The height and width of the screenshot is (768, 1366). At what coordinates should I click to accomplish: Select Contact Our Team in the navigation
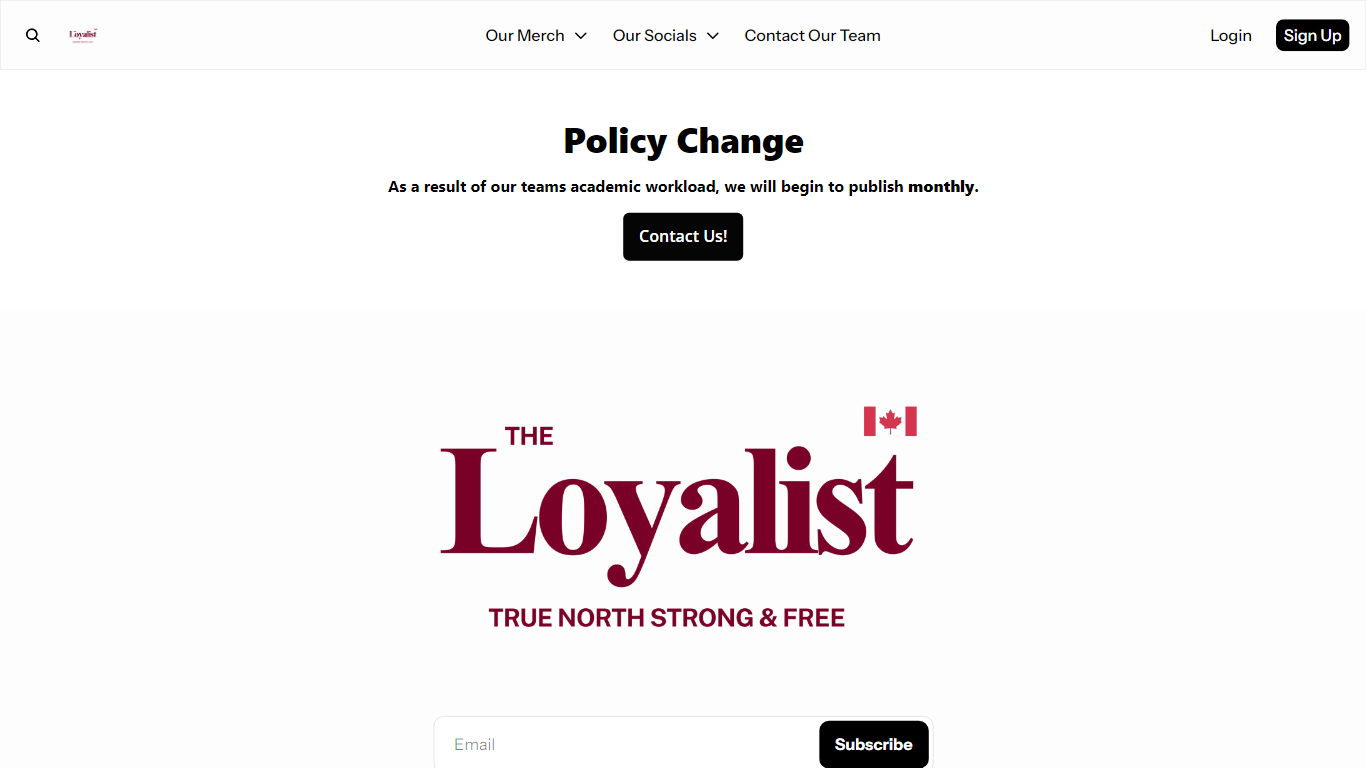[812, 35]
